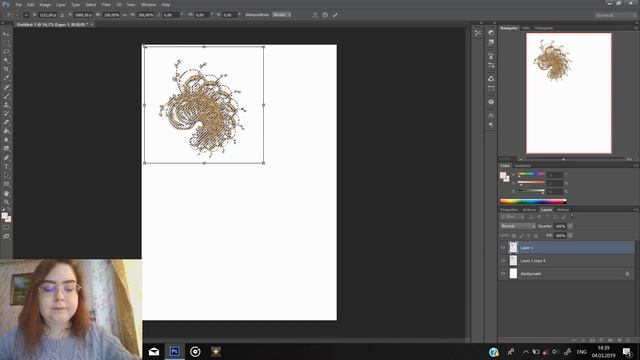Toggle lock transparent pixels in Layers panel
640x360 pixels.
click(x=514, y=236)
